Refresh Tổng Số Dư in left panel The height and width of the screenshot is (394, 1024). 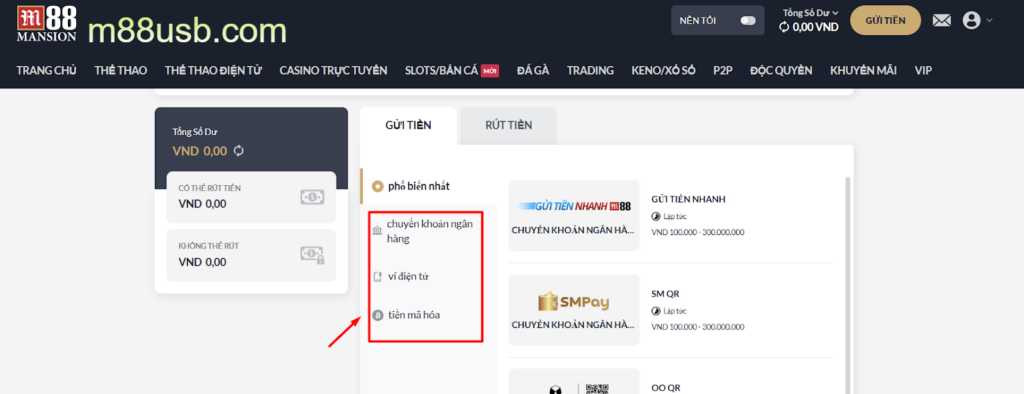coord(239,151)
